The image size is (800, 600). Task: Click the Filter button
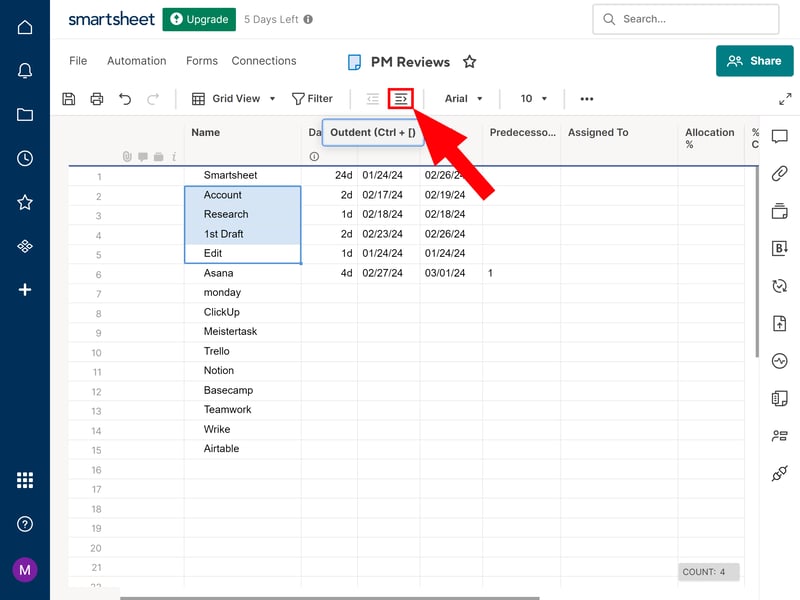point(312,98)
